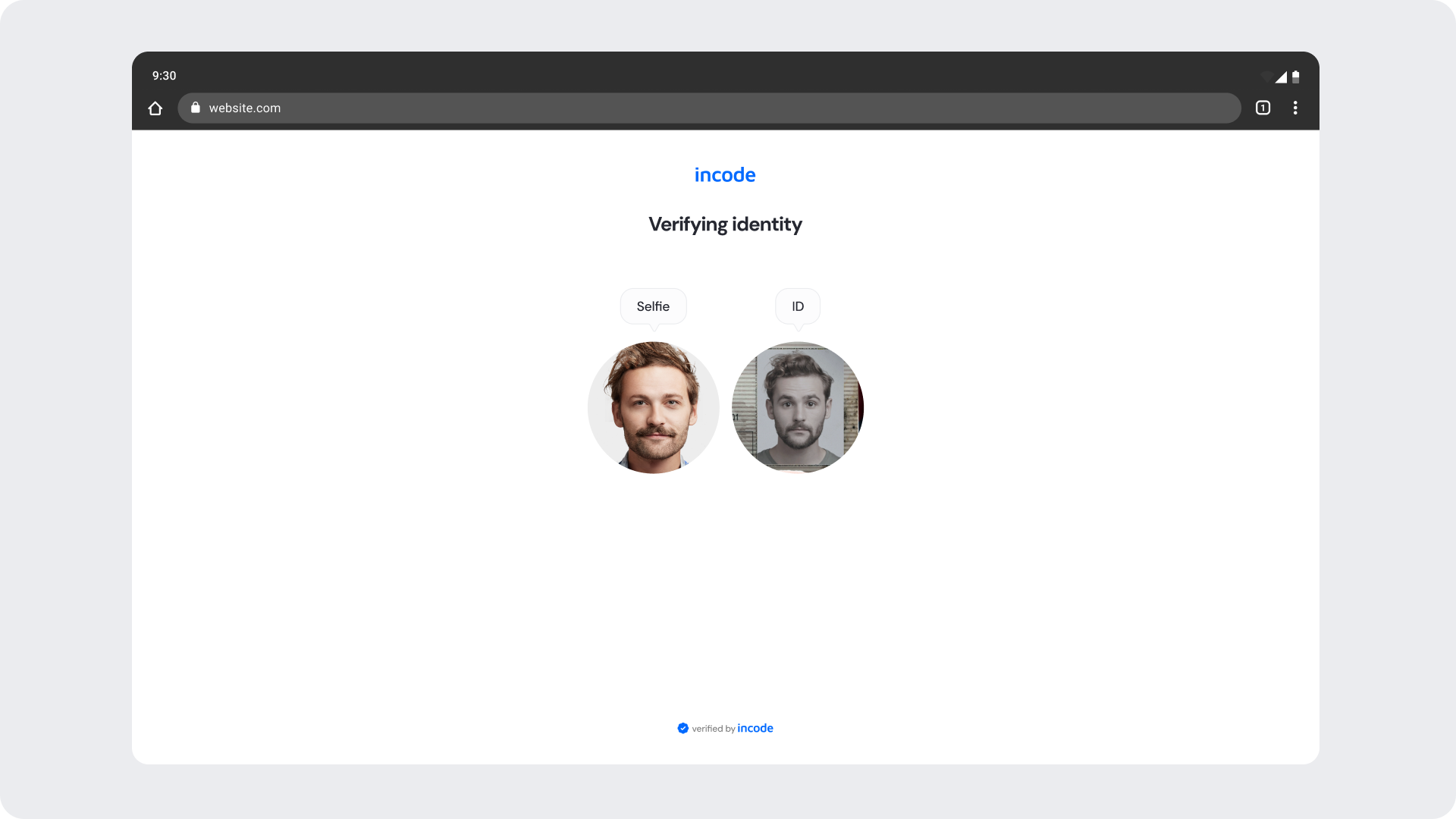Click the Selfie label bubble

pyautogui.click(x=653, y=306)
